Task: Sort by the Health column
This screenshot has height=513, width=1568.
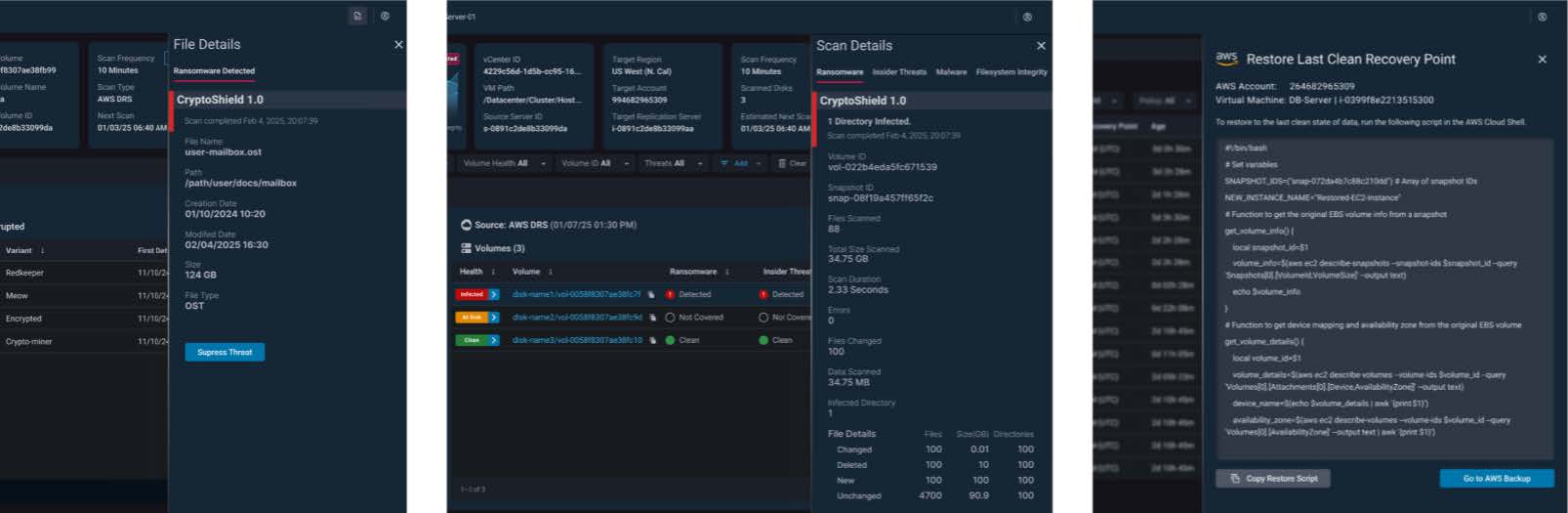Action: point(477,272)
